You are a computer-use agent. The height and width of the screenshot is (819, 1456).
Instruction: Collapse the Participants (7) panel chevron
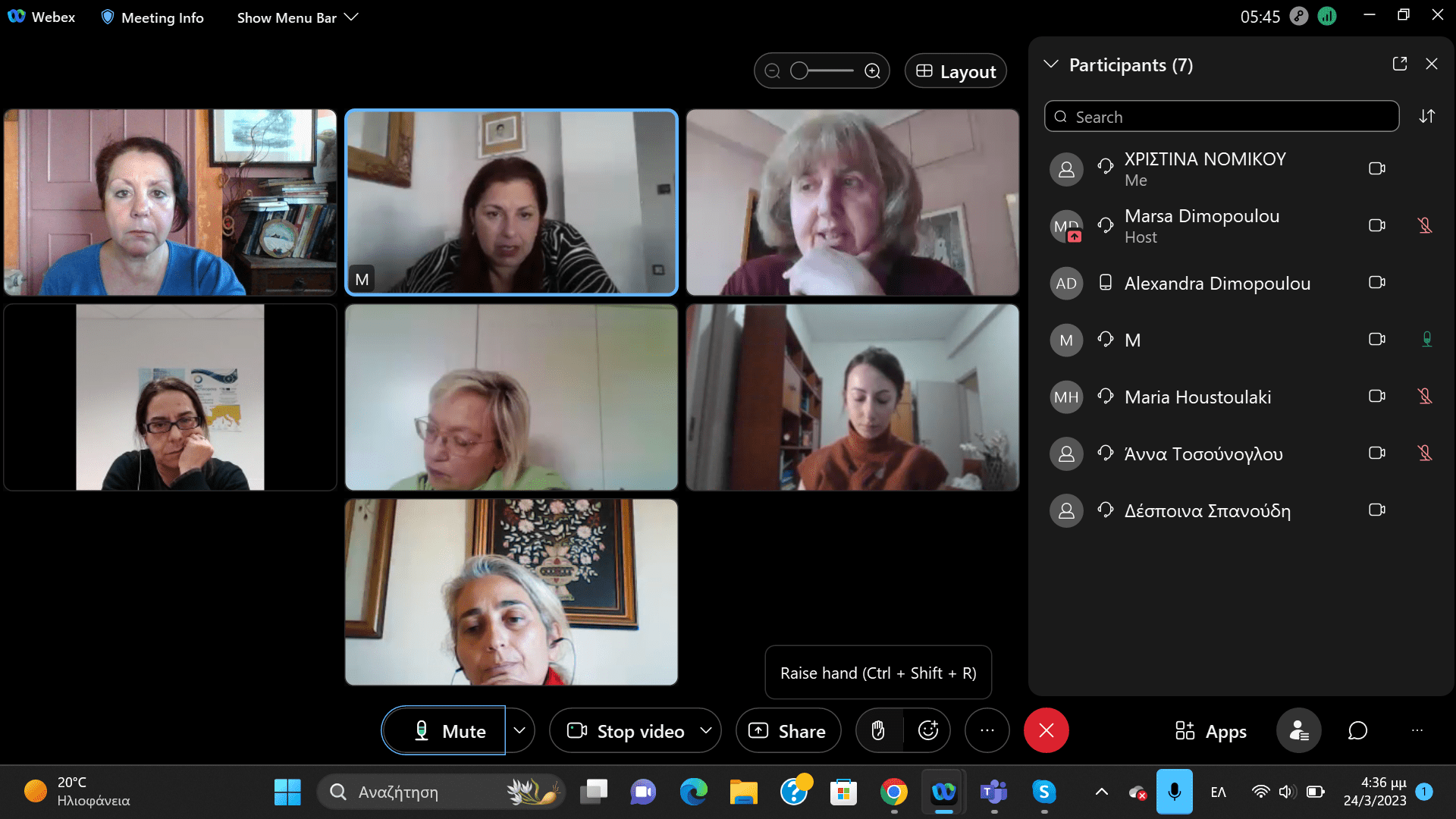tap(1051, 64)
